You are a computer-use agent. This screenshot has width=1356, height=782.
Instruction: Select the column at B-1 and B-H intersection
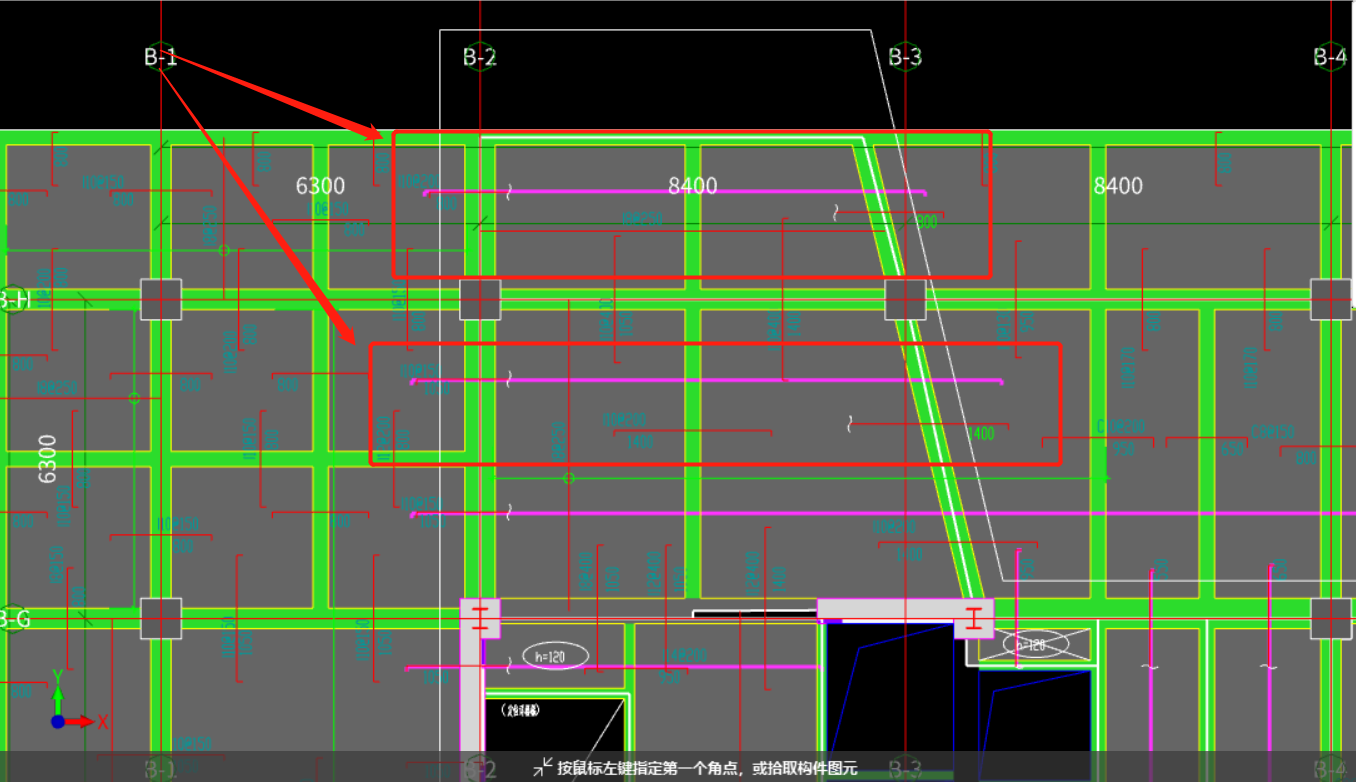pos(160,299)
